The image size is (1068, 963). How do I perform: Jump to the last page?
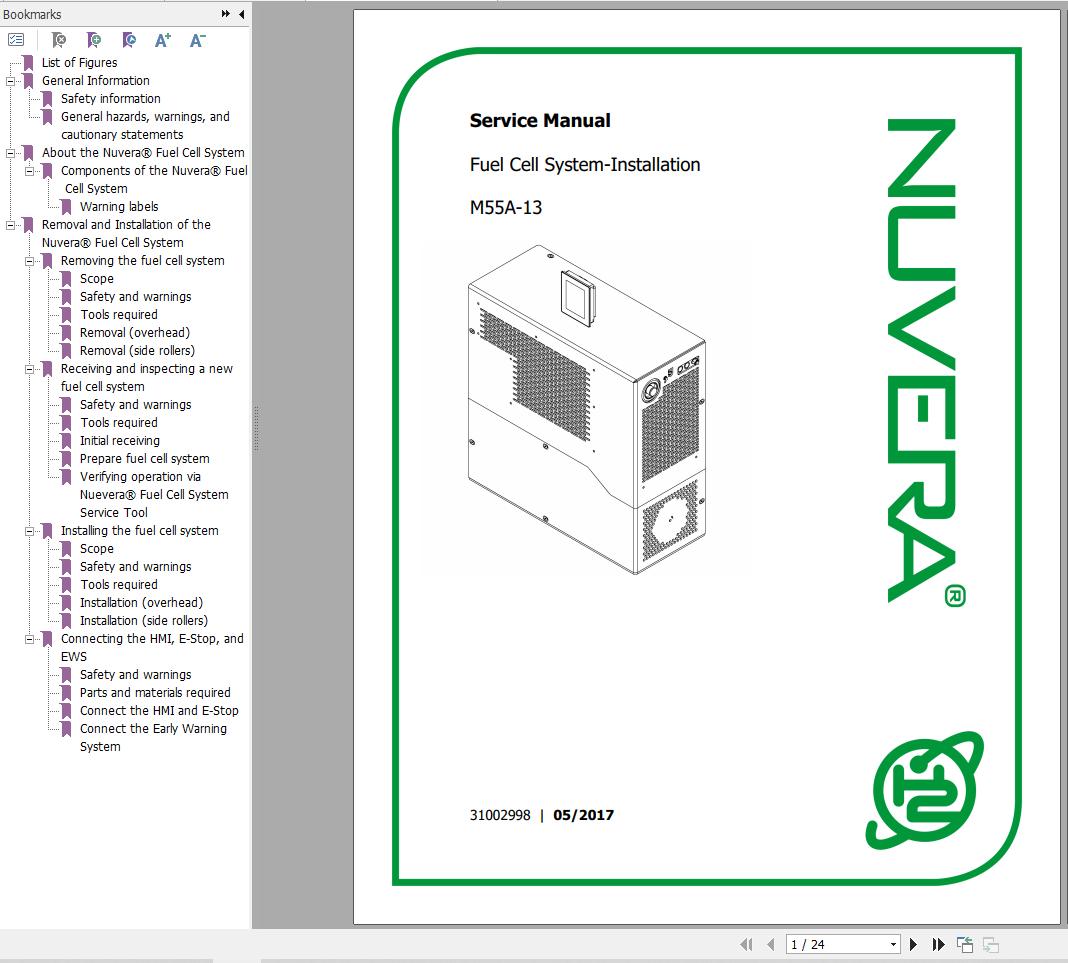coord(939,944)
